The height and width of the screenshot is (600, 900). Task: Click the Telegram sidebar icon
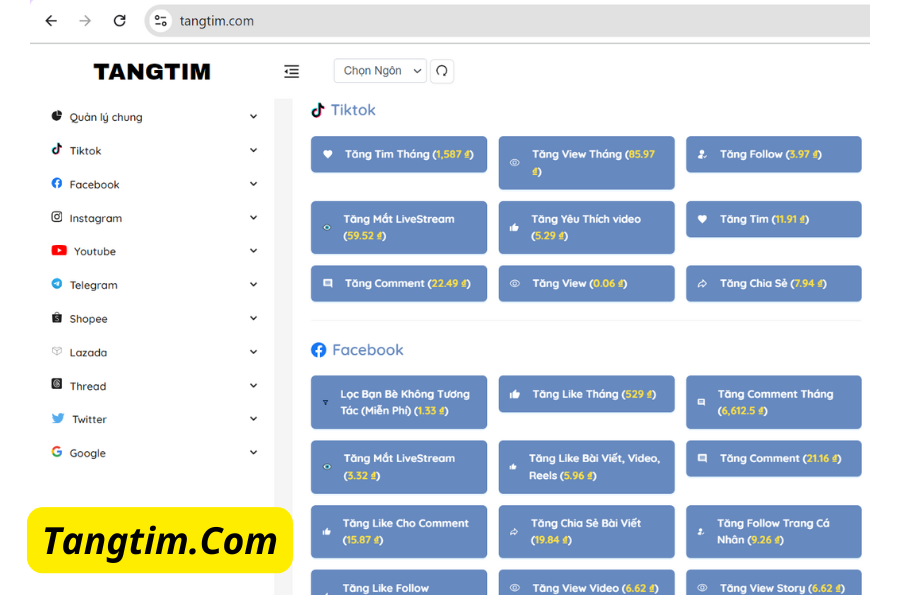click(x=57, y=284)
